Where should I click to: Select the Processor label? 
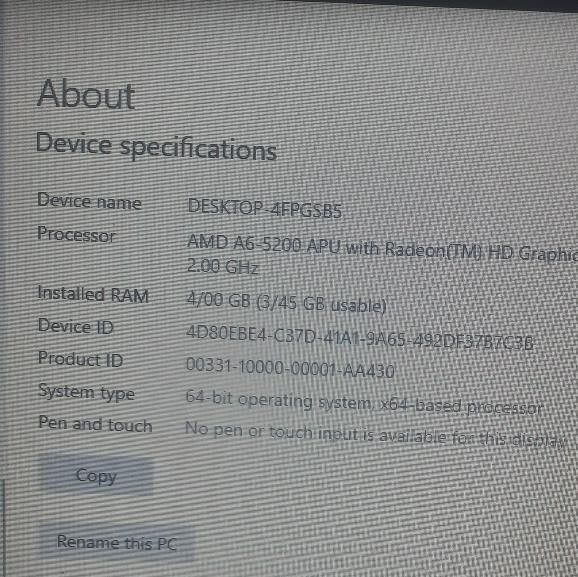click(76, 234)
